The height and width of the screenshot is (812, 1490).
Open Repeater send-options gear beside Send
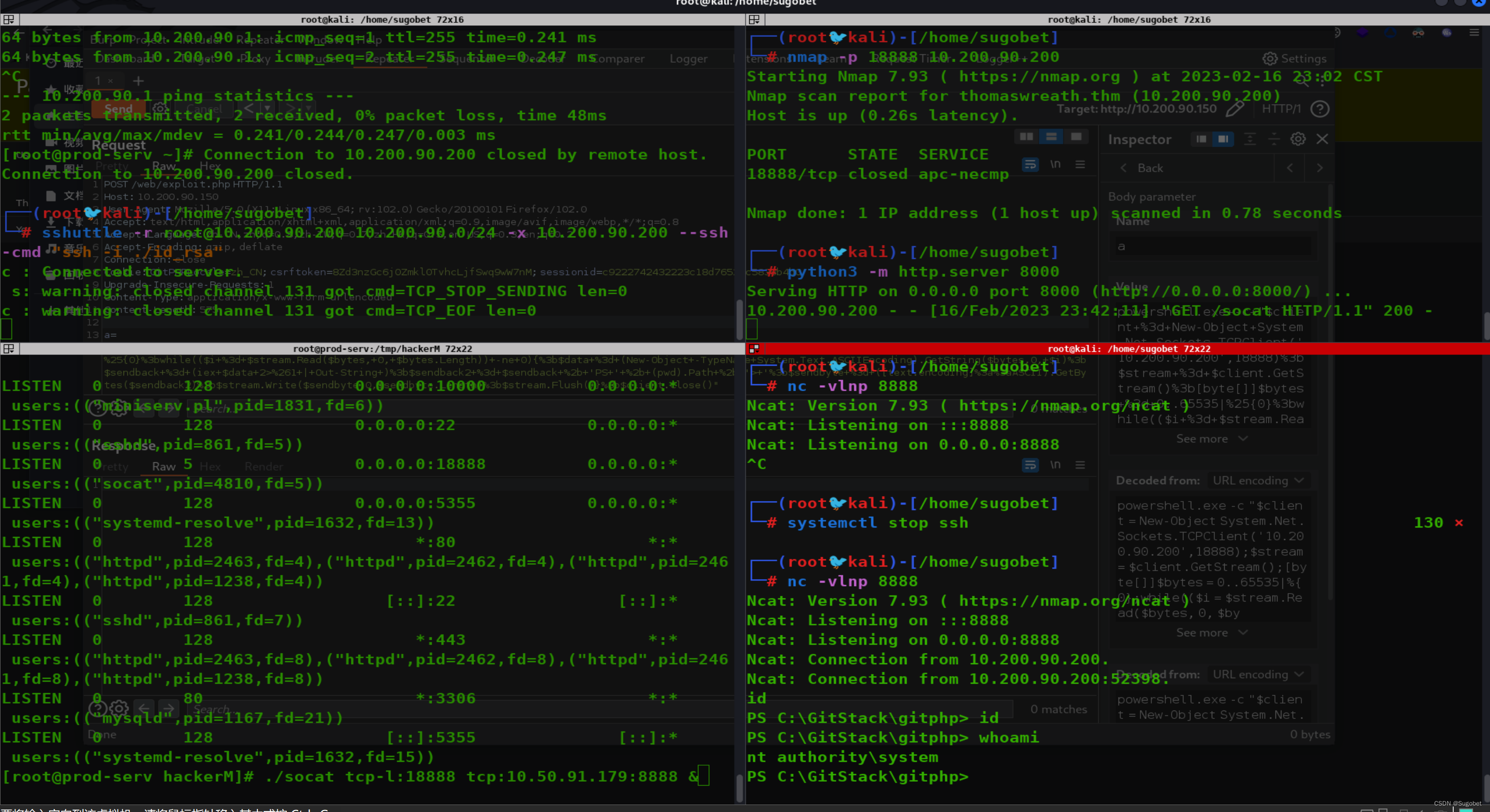click(160, 108)
